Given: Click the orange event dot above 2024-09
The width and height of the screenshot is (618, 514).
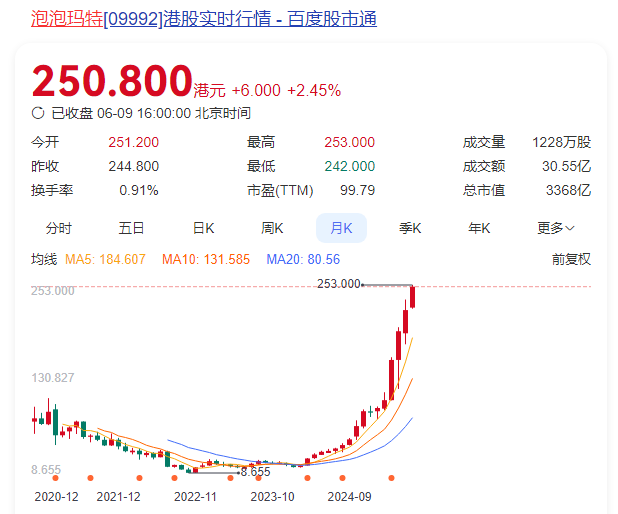Looking at the screenshot, I should tap(343, 478).
